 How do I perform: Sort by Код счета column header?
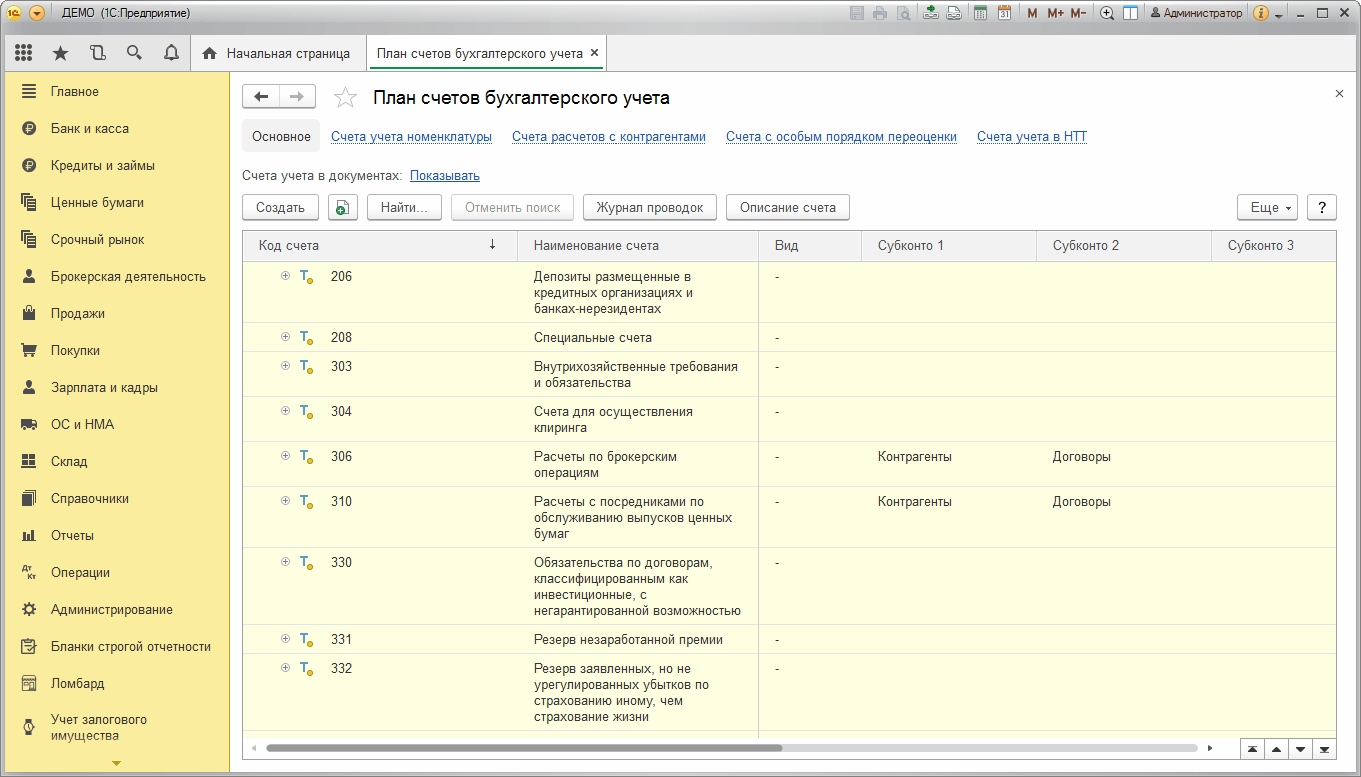[379, 245]
